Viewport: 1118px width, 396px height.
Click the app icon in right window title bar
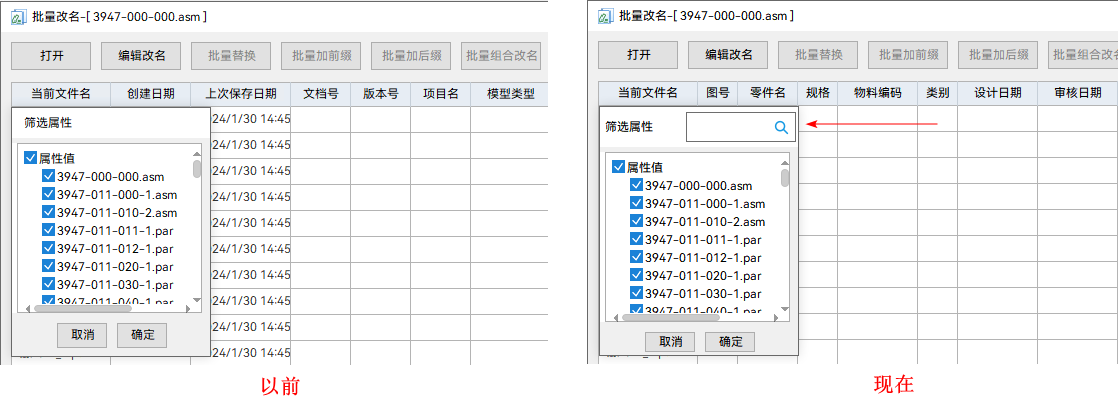[x=605, y=16]
